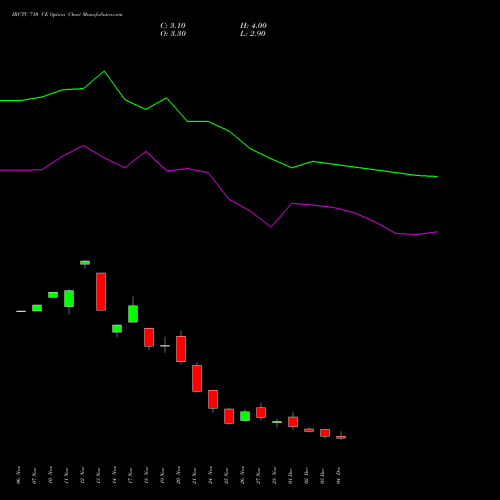
Task: Select the 04 Dec date label
Action: [x=338, y=475]
